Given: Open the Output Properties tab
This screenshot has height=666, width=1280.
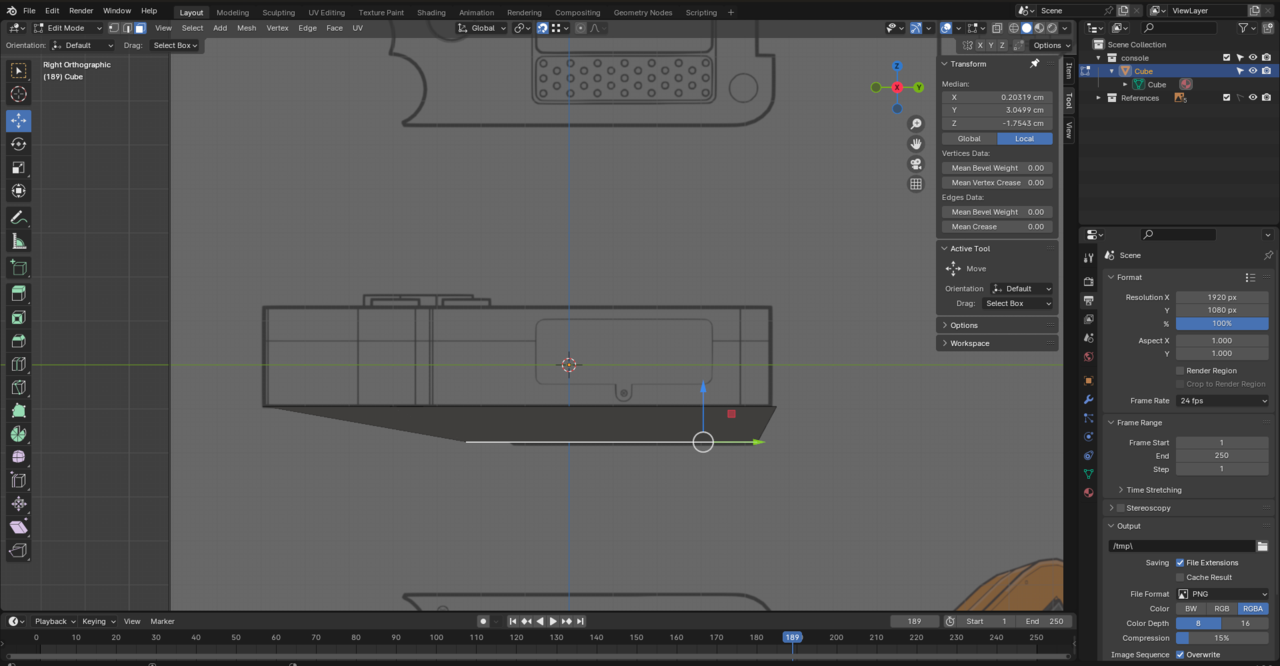Looking at the screenshot, I should click(1088, 299).
